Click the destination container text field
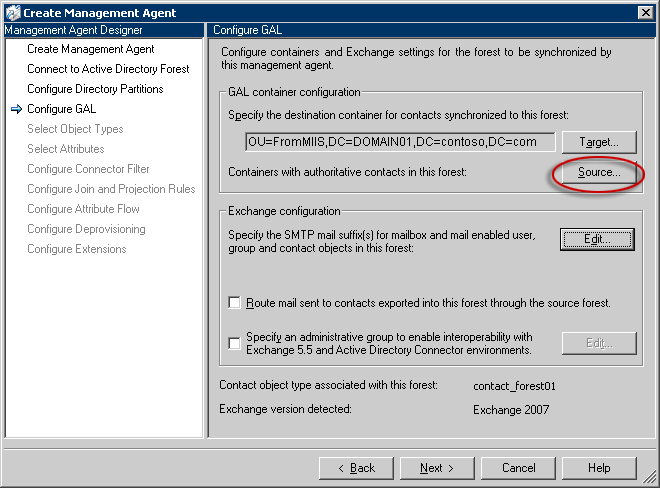Screen dimensions: 660x488 pyautogui.click(x=400, y=142)
